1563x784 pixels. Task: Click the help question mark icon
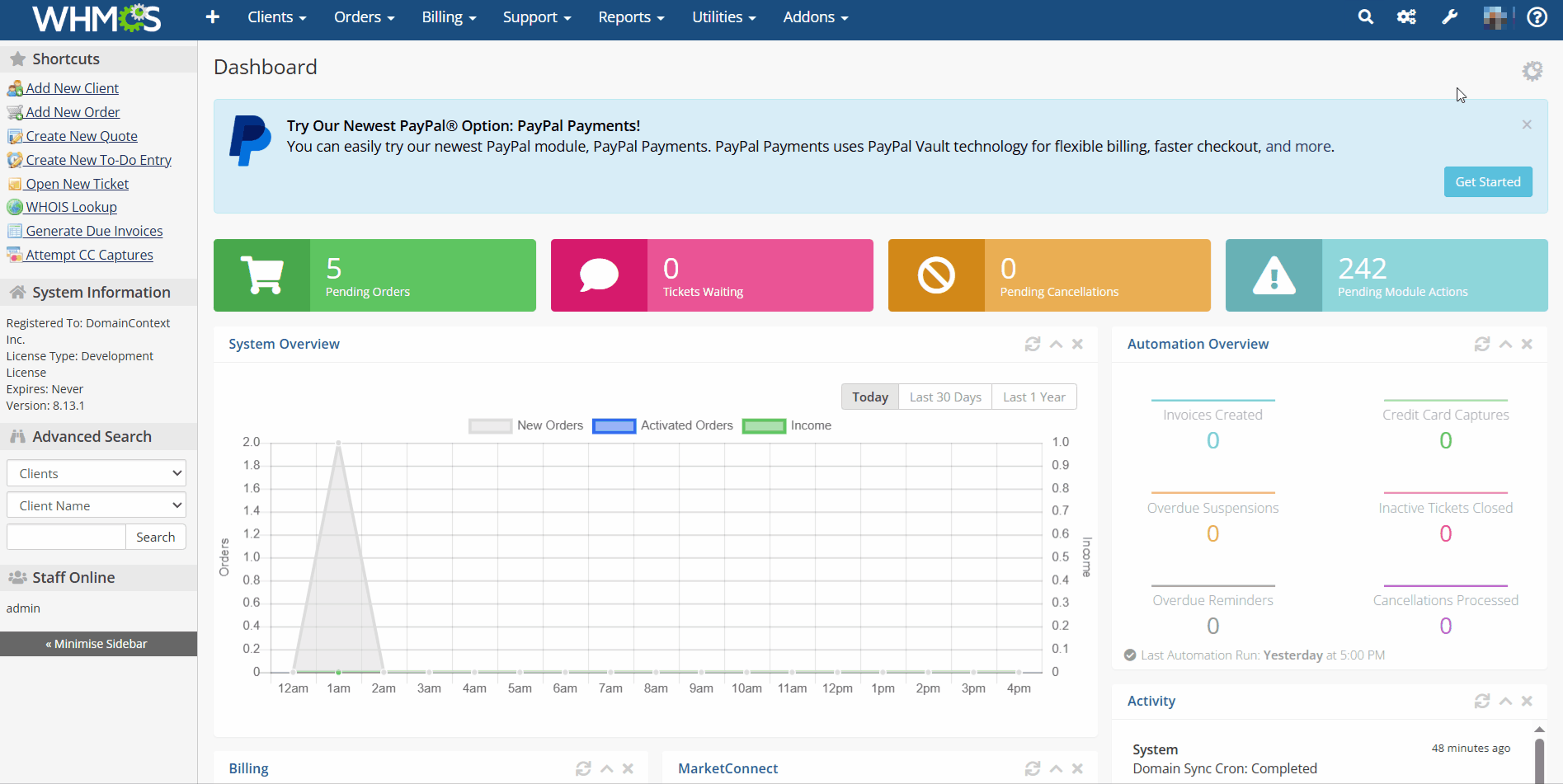pos(1537,17)
